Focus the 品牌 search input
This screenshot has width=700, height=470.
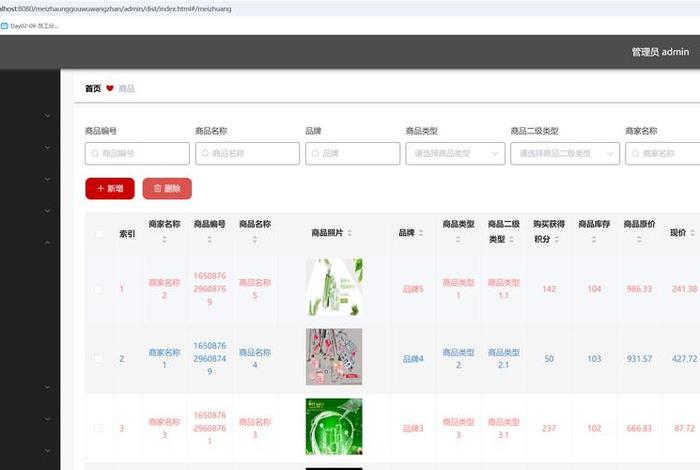353,154
